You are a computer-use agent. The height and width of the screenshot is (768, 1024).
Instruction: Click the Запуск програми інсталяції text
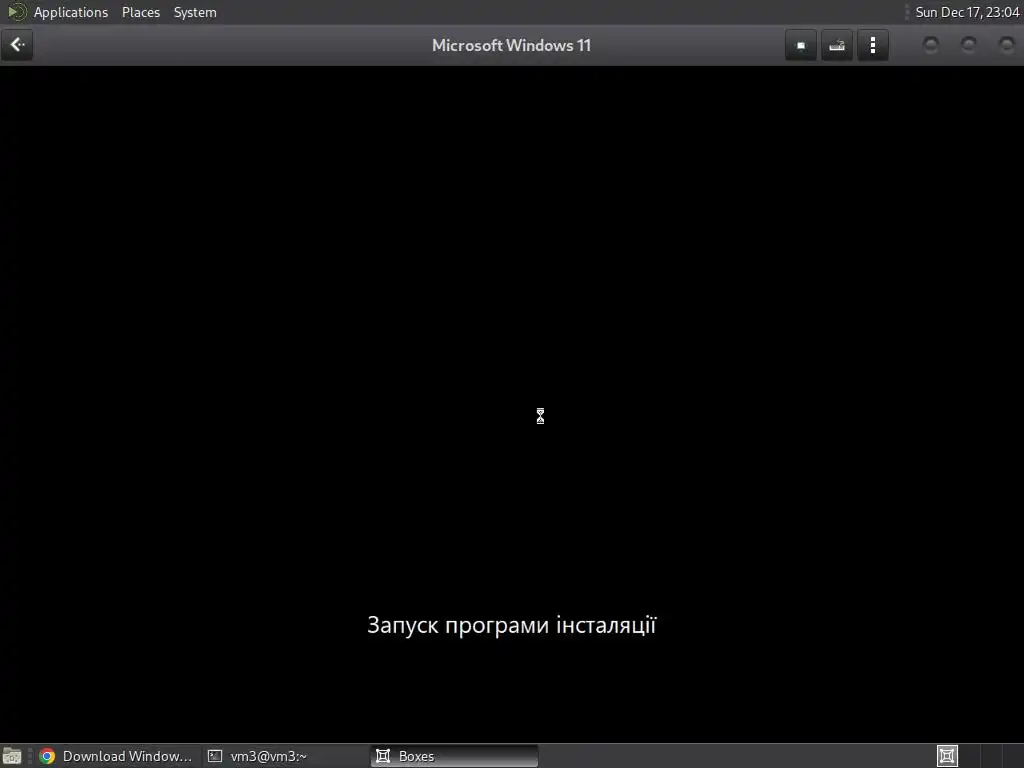point(511,625)
